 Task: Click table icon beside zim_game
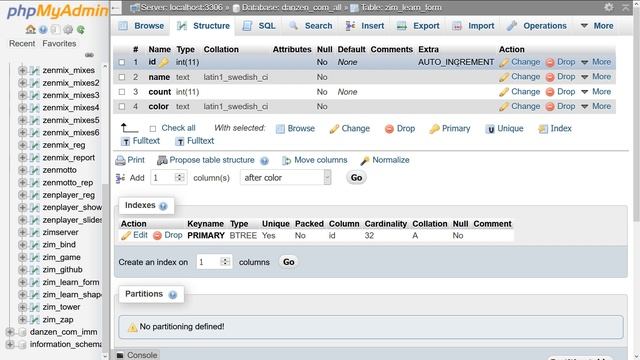point(35,258)
